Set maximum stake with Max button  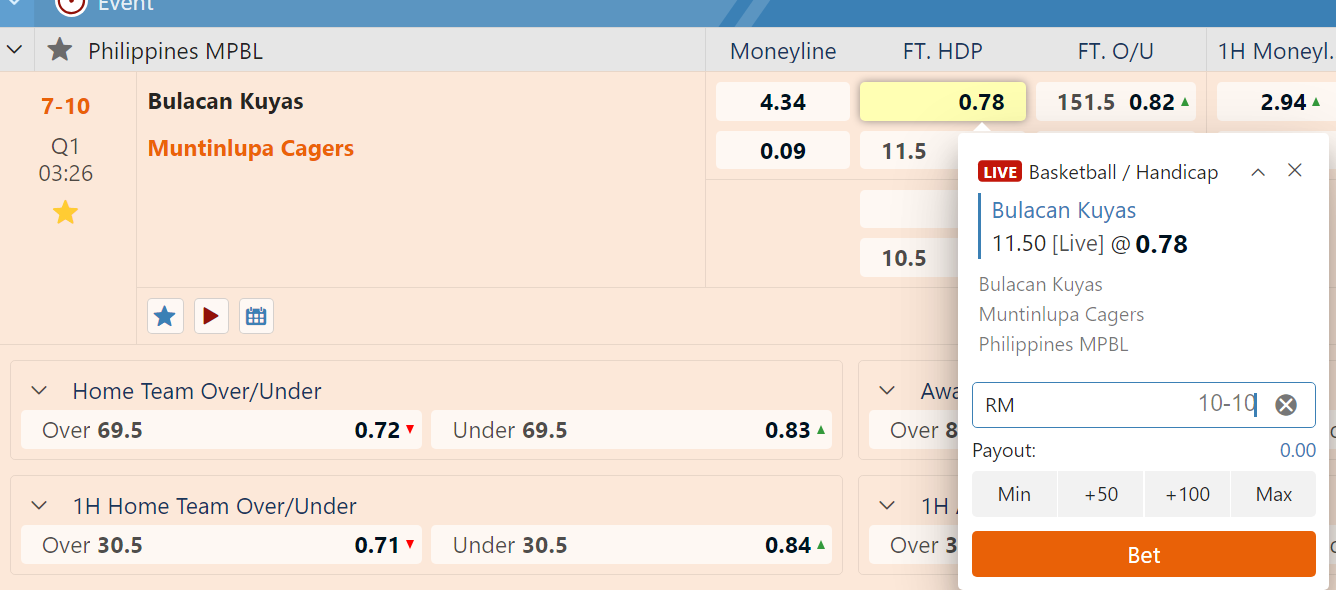click(1274, 494)
